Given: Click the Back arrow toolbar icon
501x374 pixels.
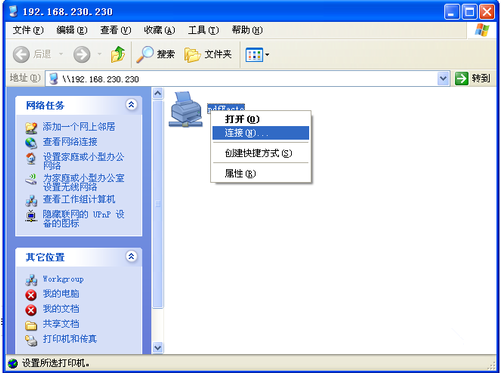Looking at the screenshot, I should [x=21, y=54].
